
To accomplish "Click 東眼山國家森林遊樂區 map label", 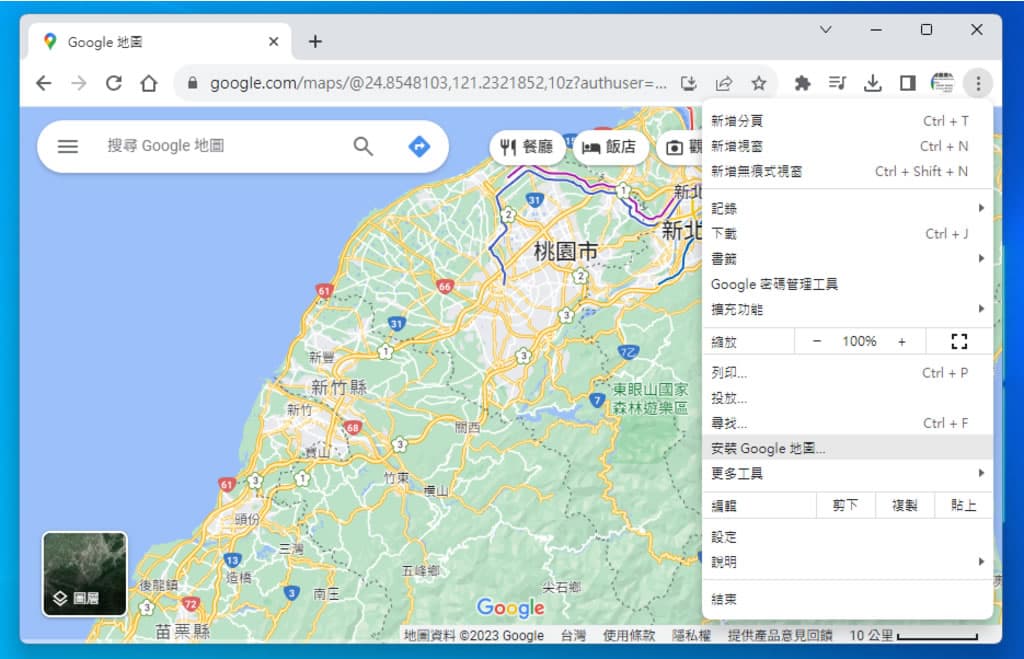I will pyautogui.click(x=650, y=399).
